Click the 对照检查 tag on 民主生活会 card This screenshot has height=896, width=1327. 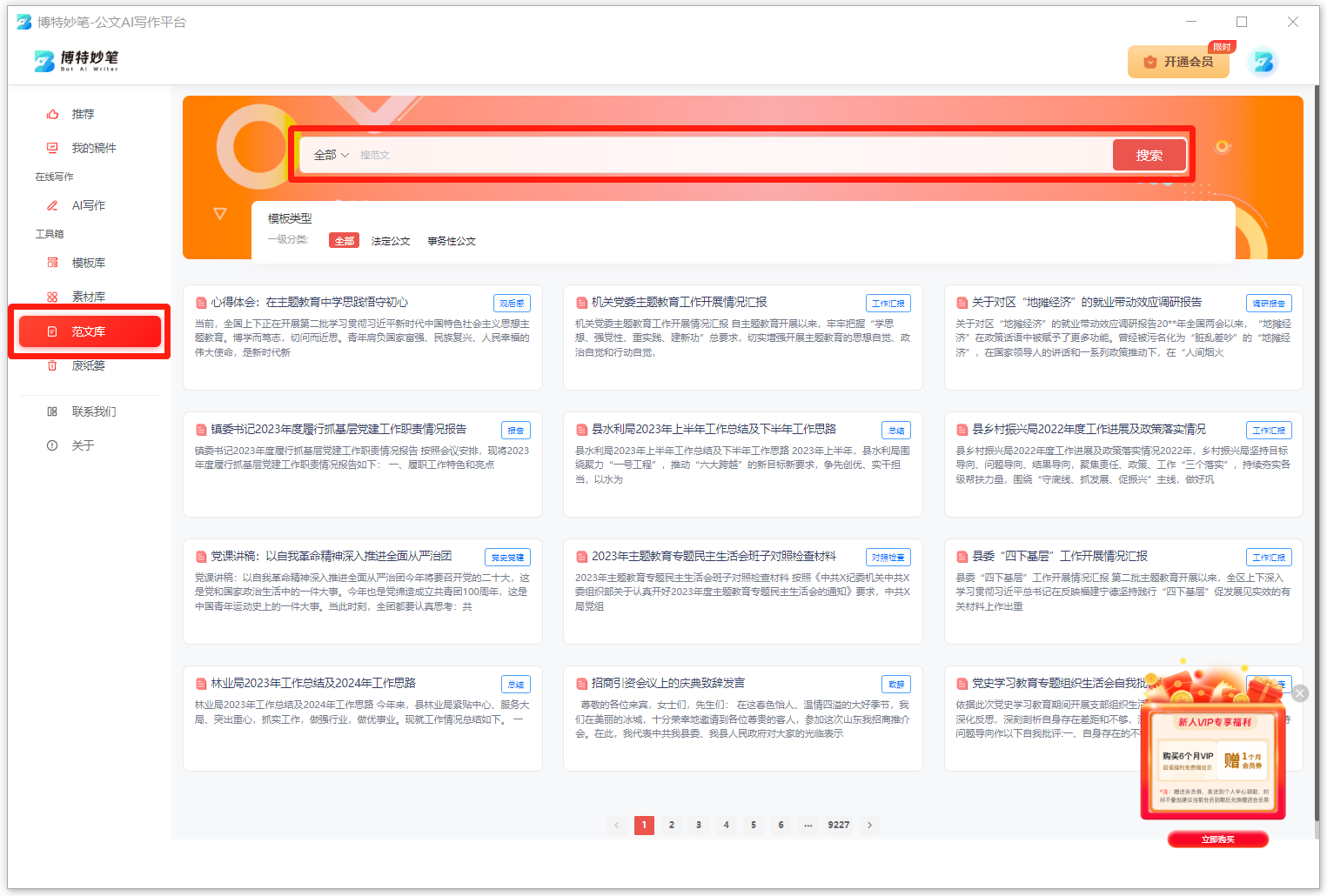click(x=888, y=558)
